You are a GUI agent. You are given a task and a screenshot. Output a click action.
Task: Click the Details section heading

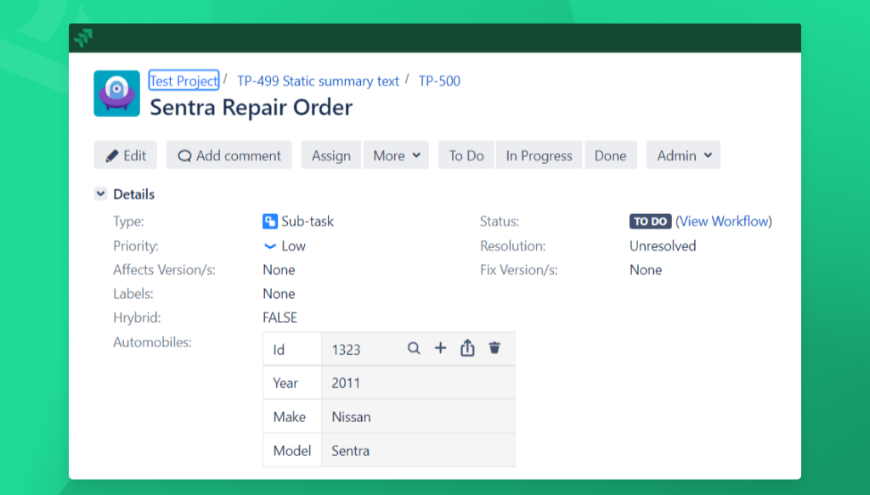[x=134, y=194]
